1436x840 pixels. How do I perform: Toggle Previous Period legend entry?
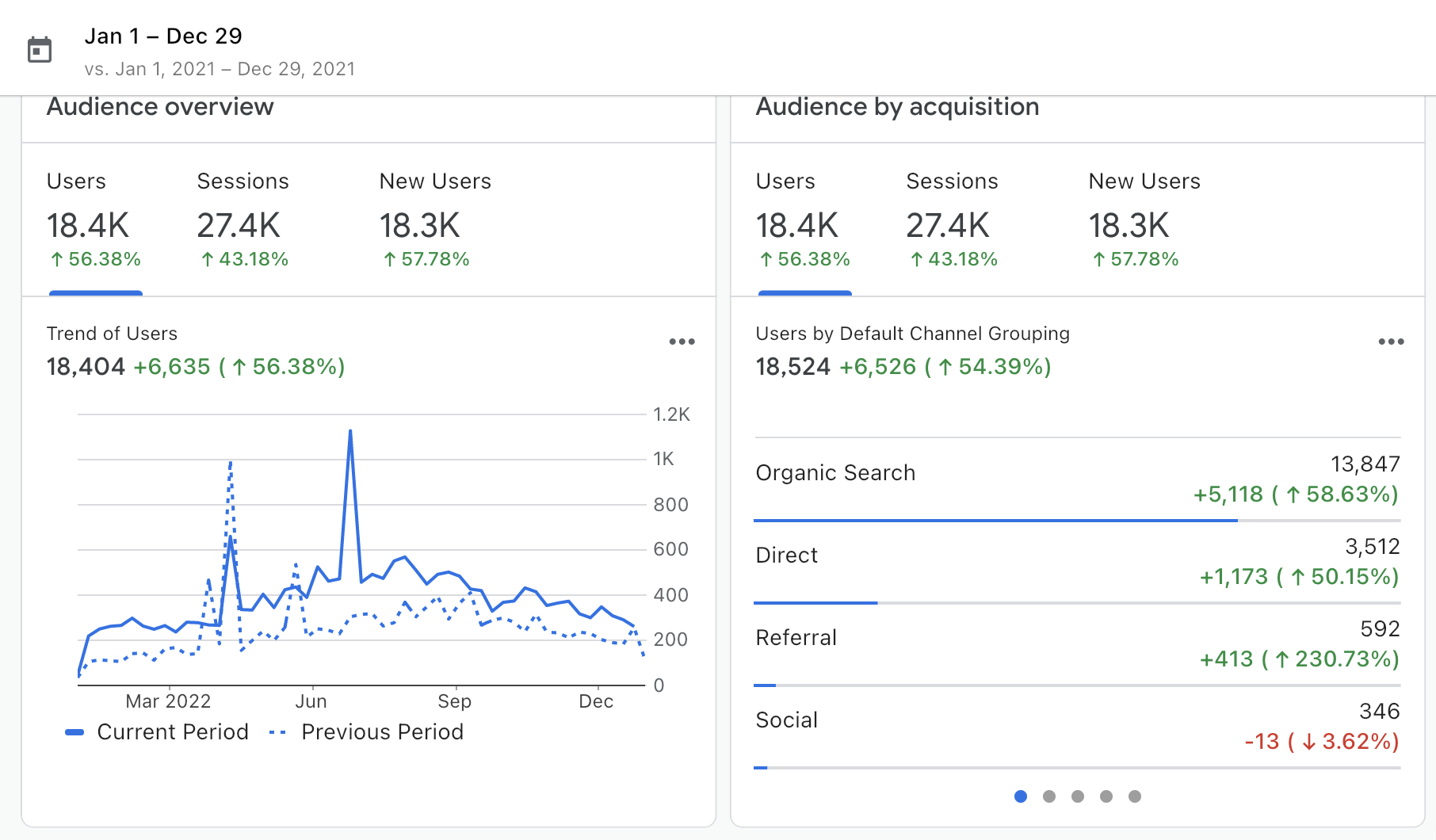pos(366,731)
